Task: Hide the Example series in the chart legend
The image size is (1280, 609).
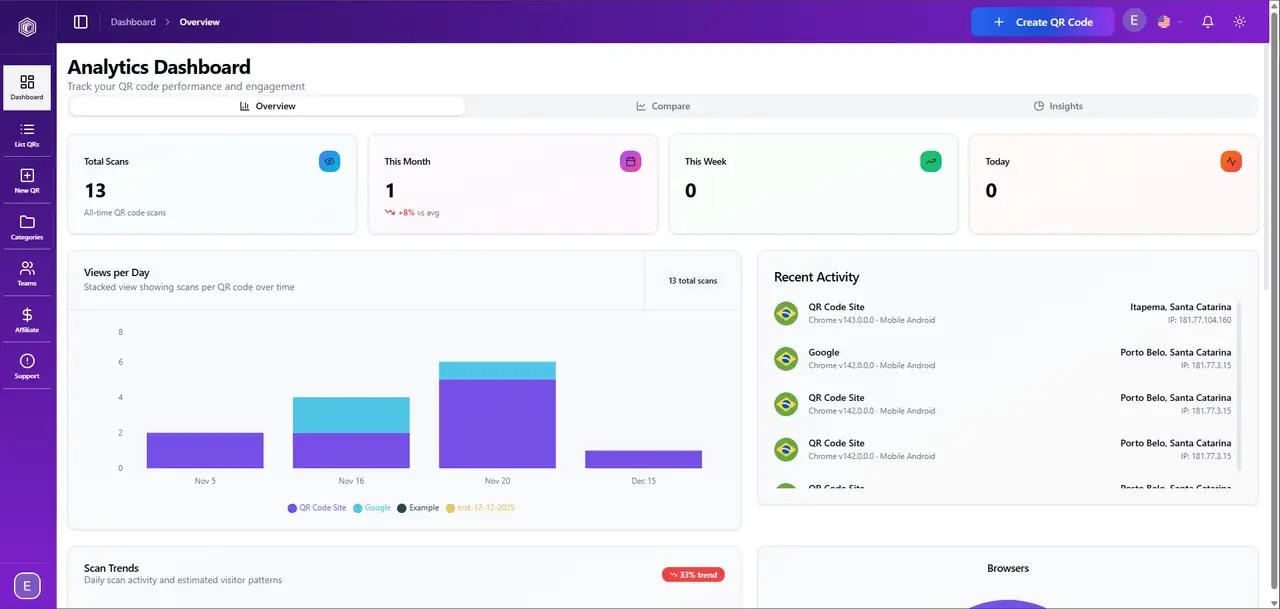Action: tap(418, 507)
